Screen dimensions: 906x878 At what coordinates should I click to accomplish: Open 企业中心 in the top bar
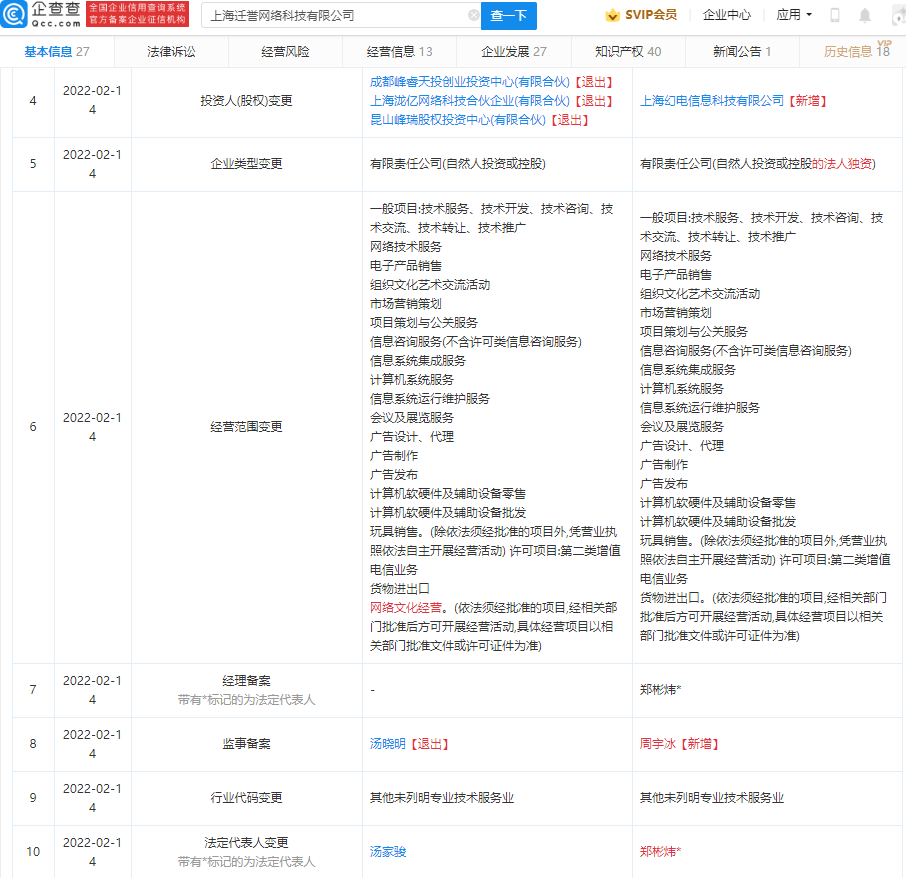[x=726, y=16]
